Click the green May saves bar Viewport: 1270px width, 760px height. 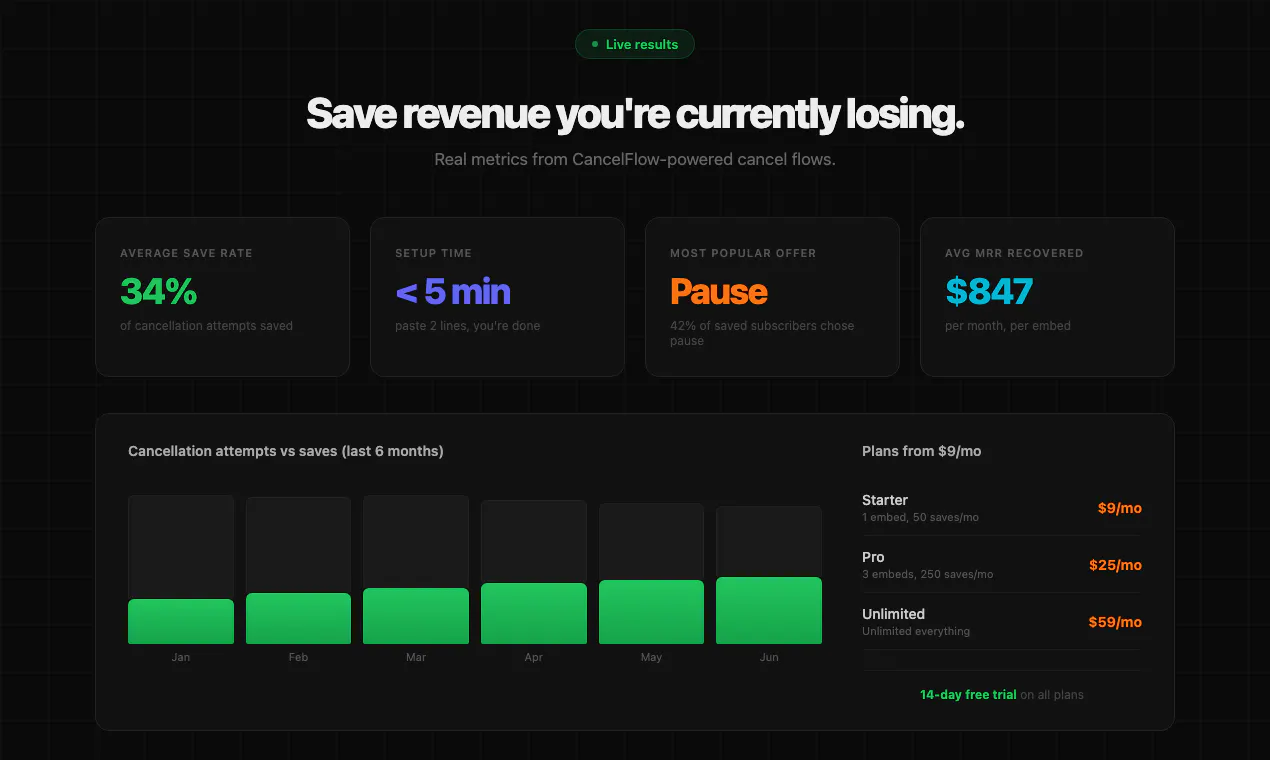tap(651, 612)
